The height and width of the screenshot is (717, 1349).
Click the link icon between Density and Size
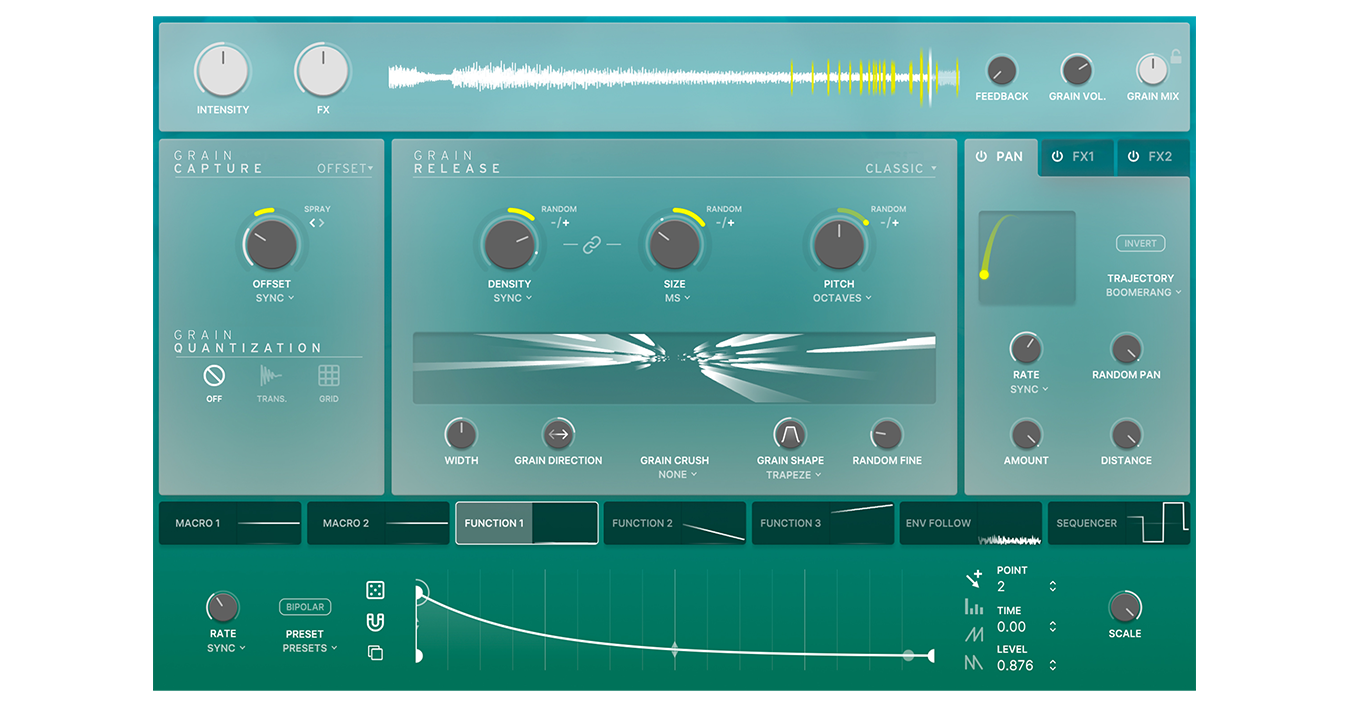tap(592, 245)
